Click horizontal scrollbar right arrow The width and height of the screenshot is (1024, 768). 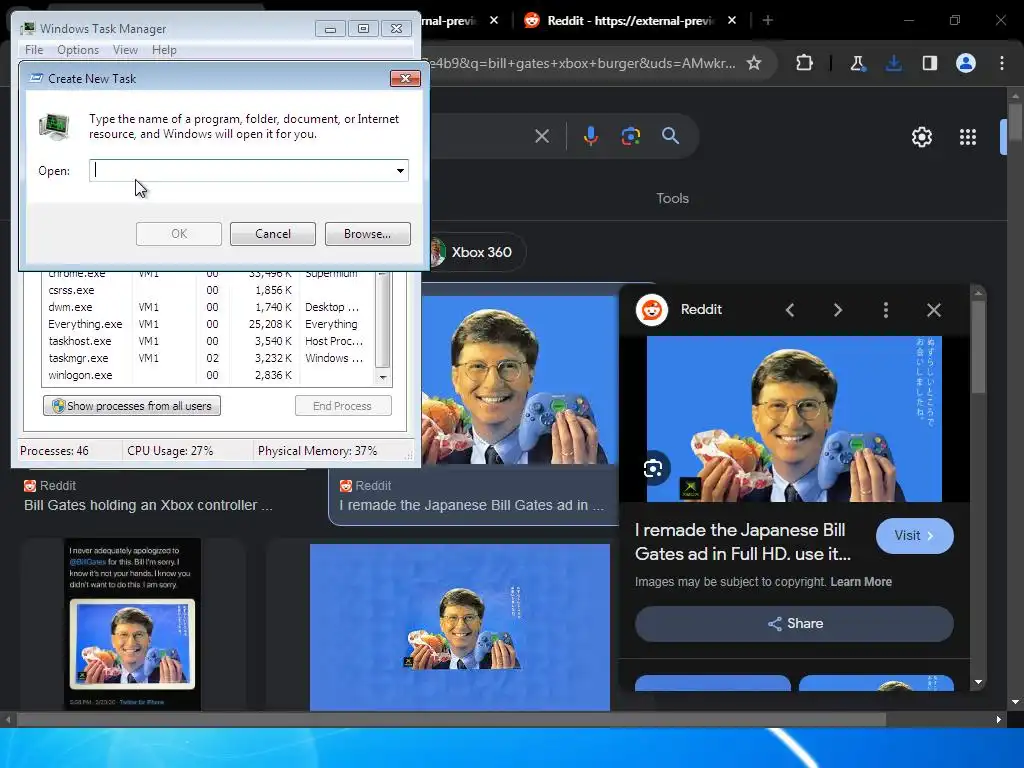pyautogui.click(x=999, y=719)
